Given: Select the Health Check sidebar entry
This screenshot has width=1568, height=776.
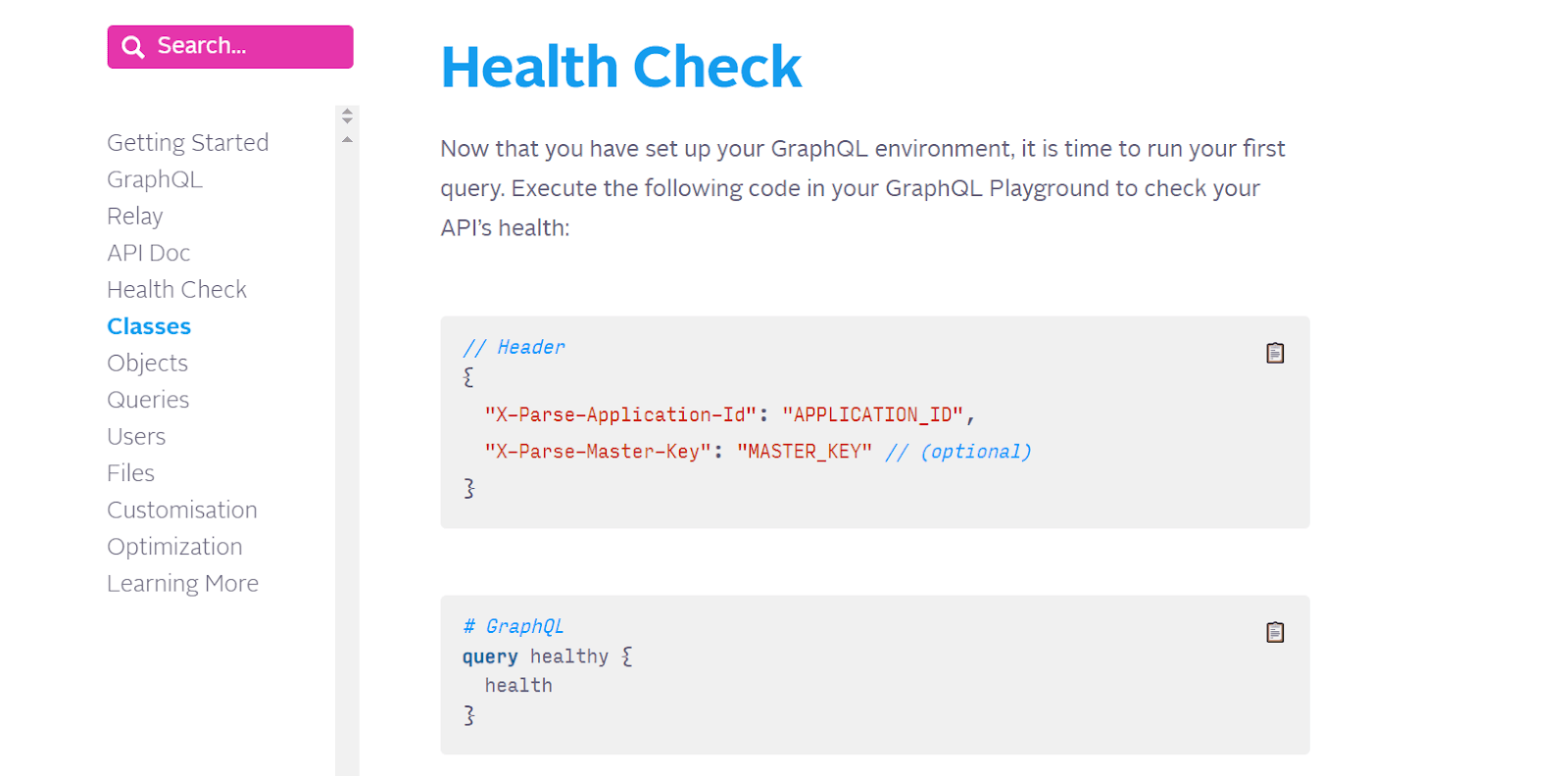Looking at the screenshot, I should tap(176, 289).
